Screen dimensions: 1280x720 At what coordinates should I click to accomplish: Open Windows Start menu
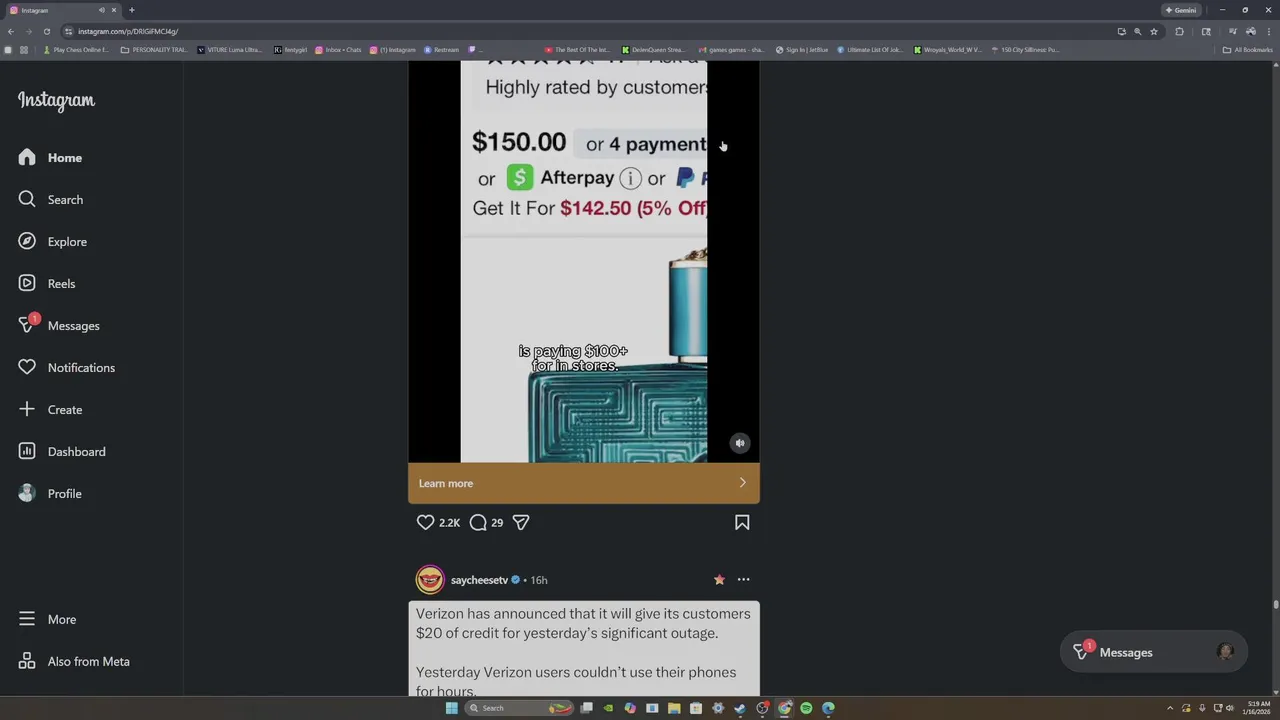click(451, 708)
